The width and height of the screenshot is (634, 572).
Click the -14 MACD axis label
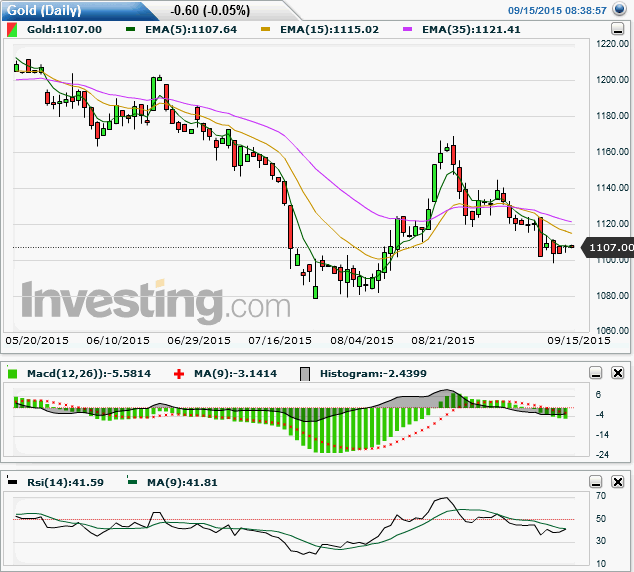pyautogui.click(x=602, y=435)
